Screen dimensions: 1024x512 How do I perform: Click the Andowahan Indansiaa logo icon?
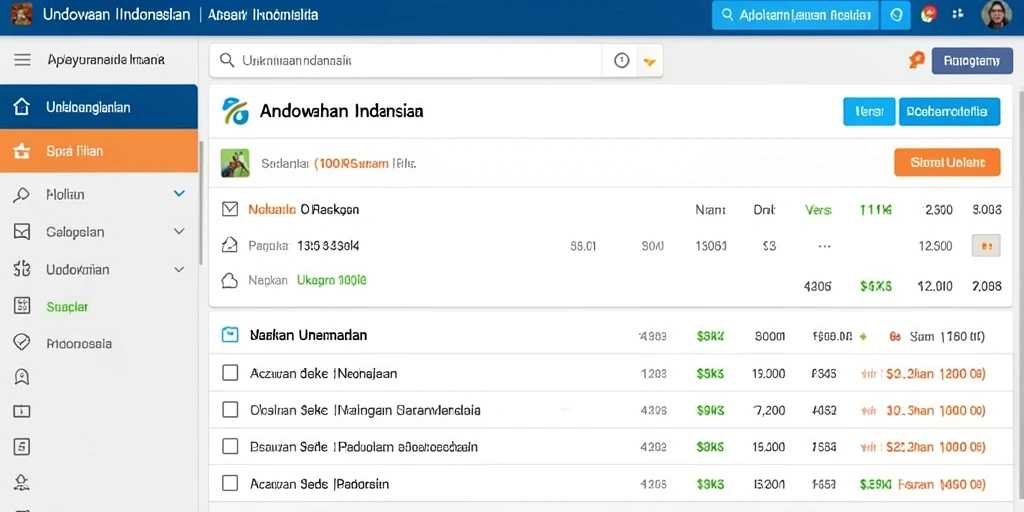coord(235,111)
